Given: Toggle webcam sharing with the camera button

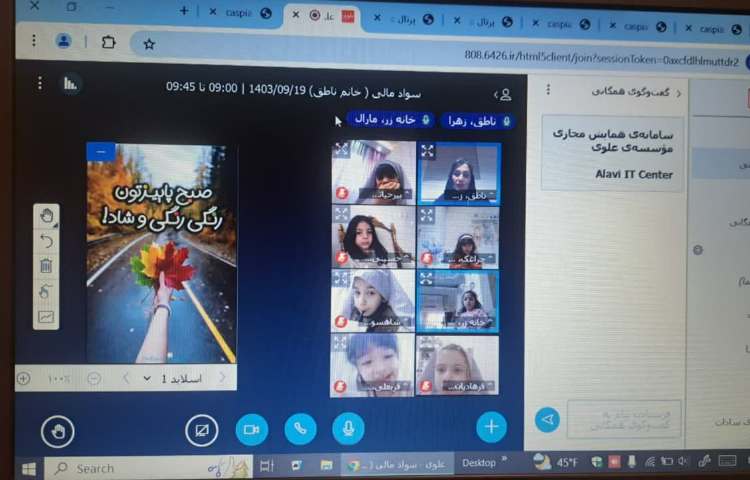Looking at the screenshot, I should click(252, 429).
